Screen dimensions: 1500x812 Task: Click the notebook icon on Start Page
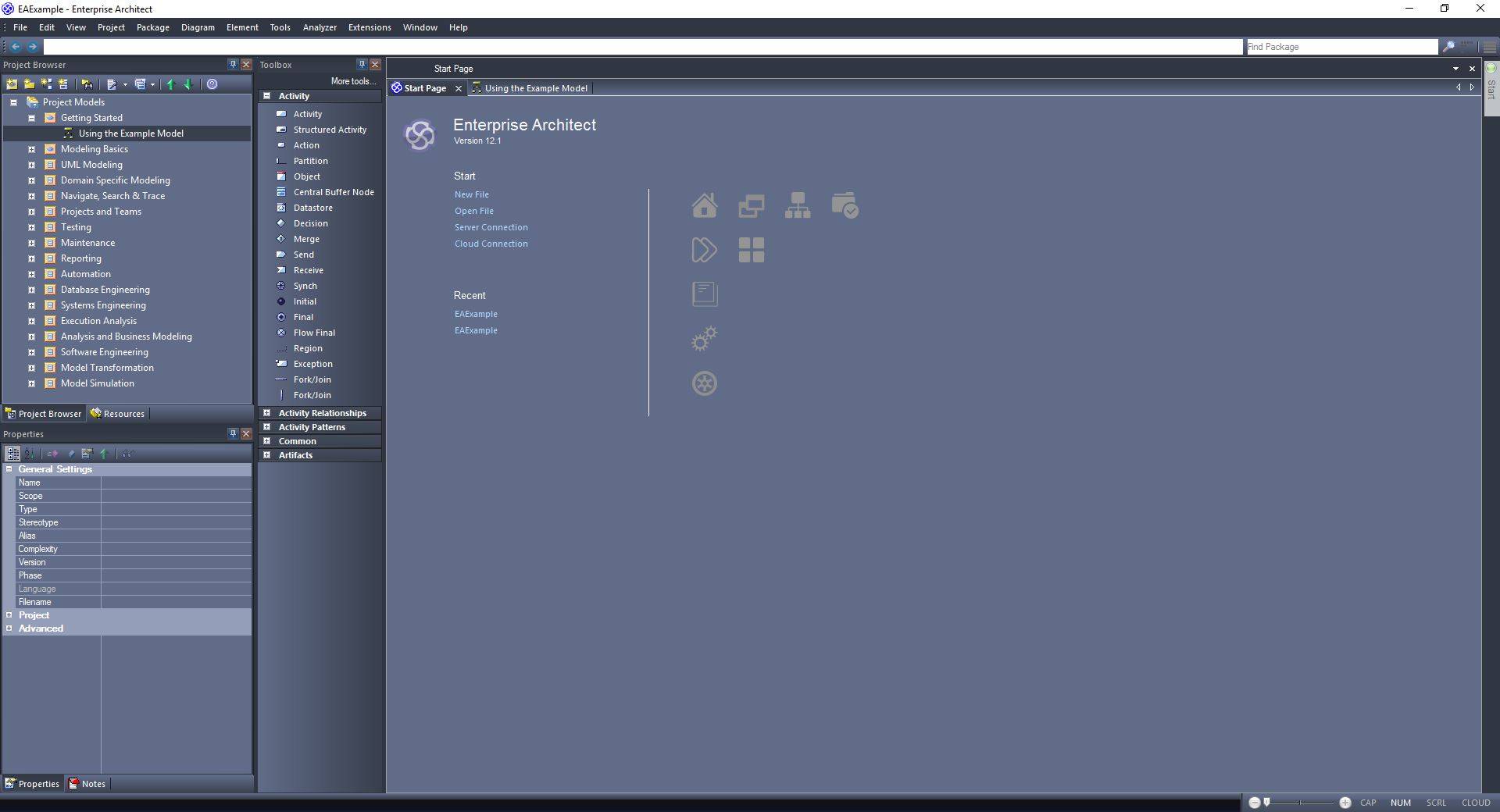coord(705,294)
